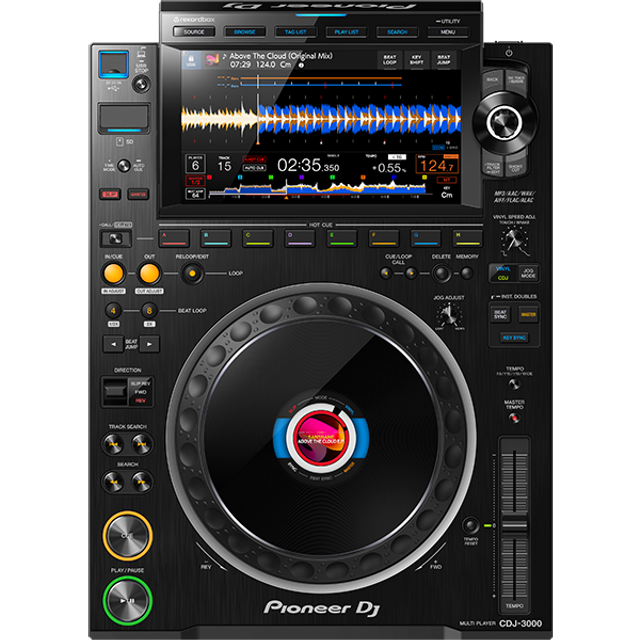This screenshot has width=640, height=640.
Task: Toggle the TIME MODE/AUTO CUE button
Action: pyautogui.click(x=124, y=166)
